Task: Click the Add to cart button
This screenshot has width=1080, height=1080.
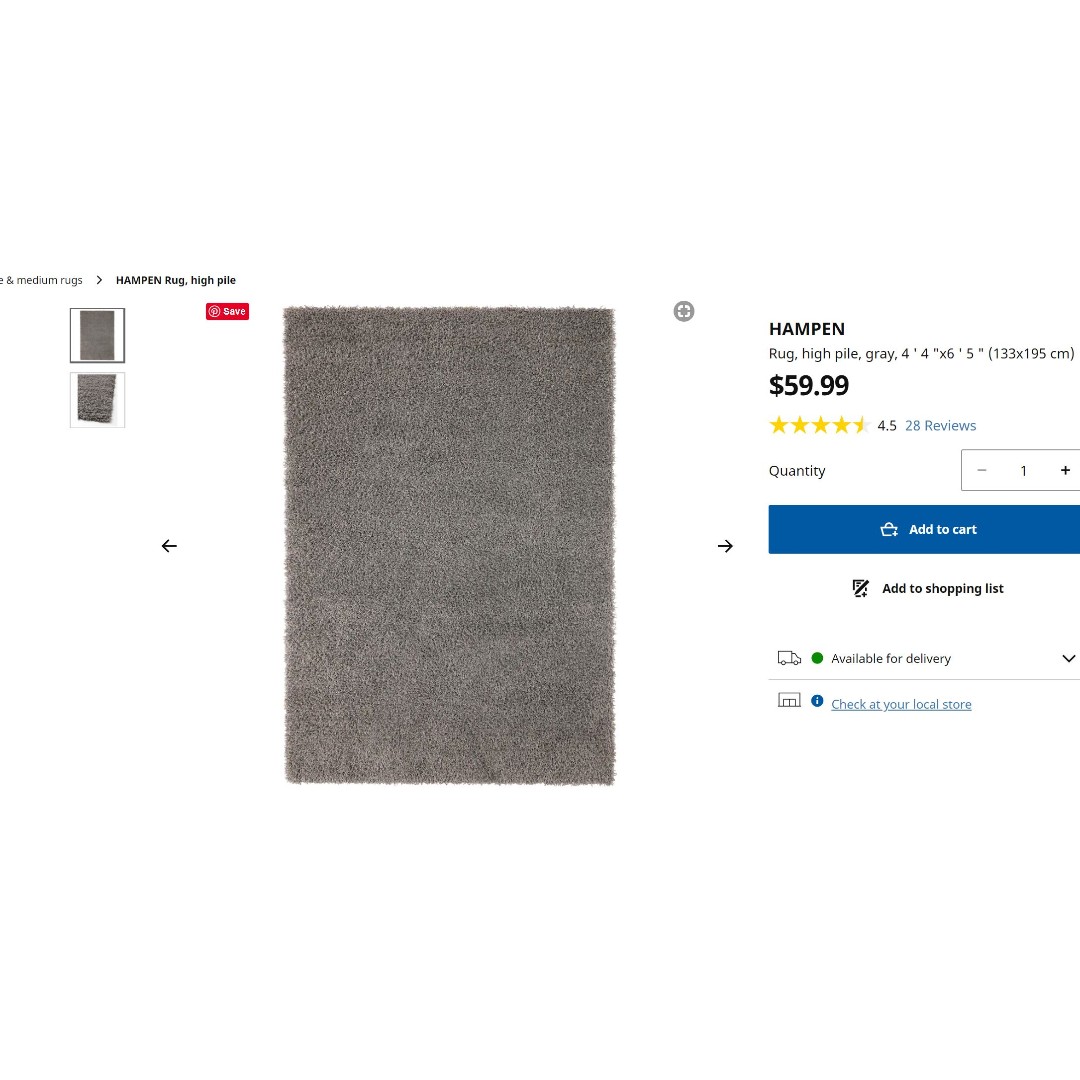Action: coord(926,529)
